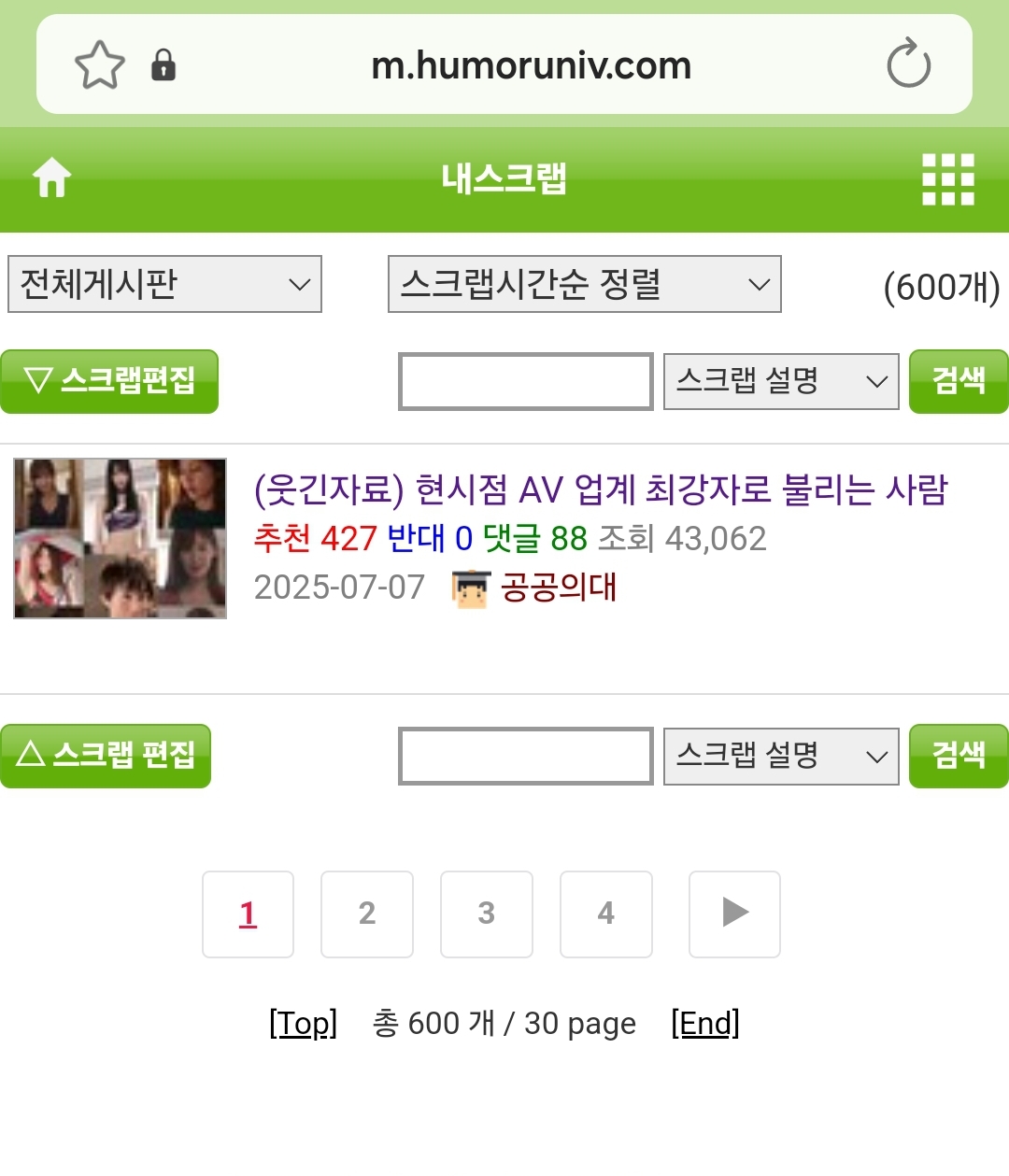Focus the upper search text field
The image size is (1009, 1176).
(x=526, y=381)
